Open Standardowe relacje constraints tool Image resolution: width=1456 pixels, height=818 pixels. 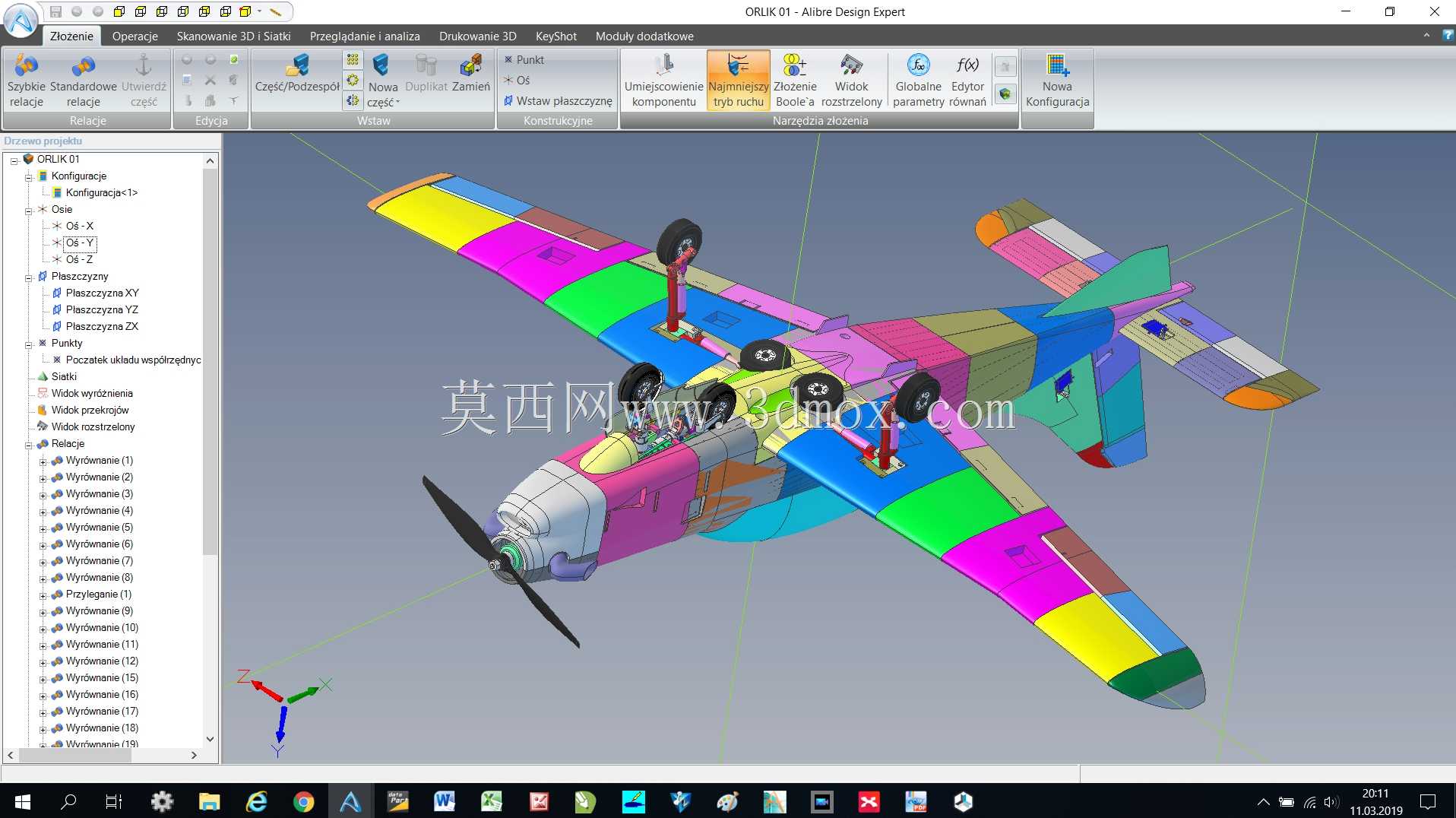click(84, 81)
